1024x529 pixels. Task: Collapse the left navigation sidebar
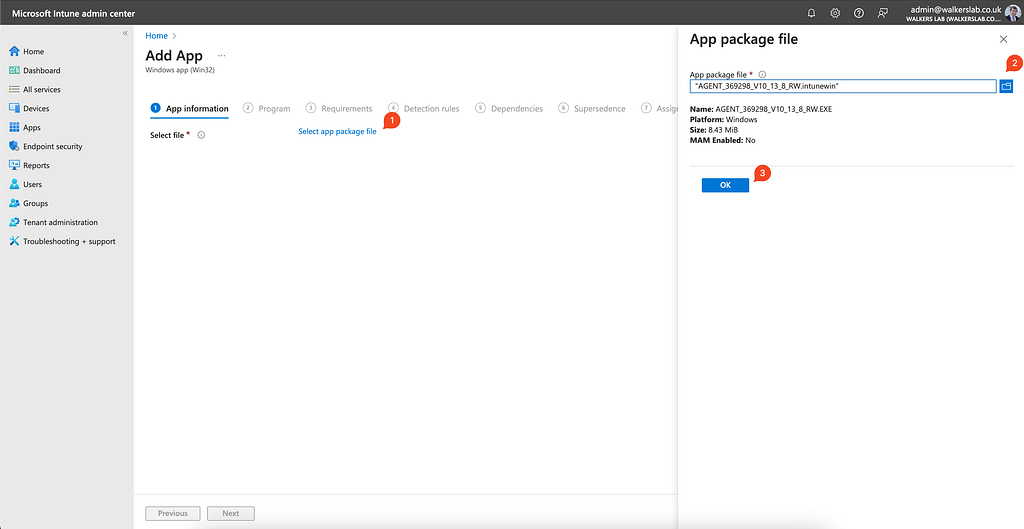pos(125,33)
